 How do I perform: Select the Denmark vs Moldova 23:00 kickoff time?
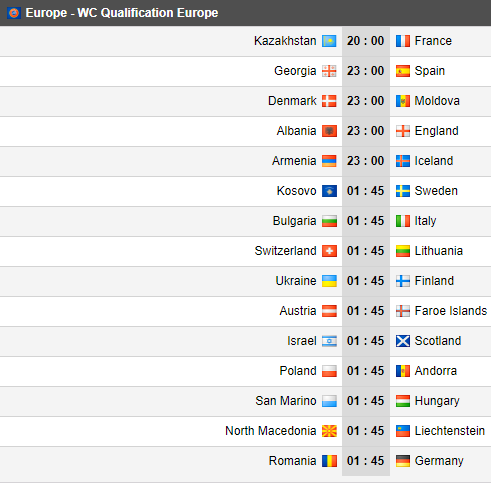click(366, 101)
